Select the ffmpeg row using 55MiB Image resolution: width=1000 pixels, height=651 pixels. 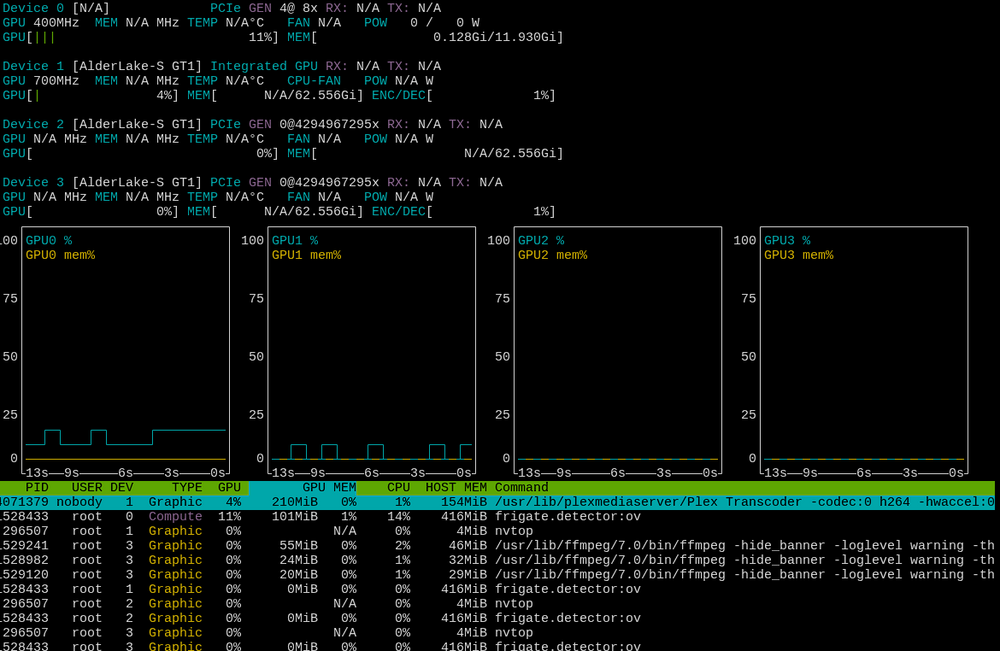tap(497, 546)
